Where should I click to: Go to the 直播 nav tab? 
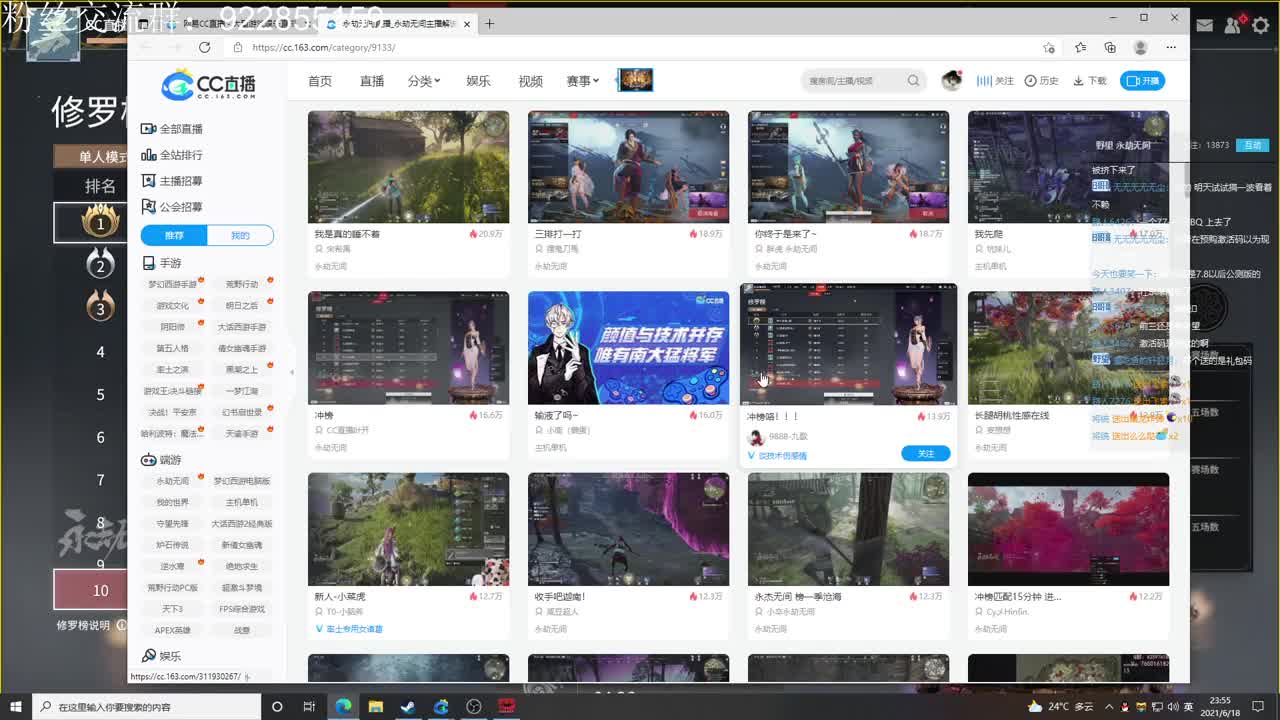click(x=372, y=81)
